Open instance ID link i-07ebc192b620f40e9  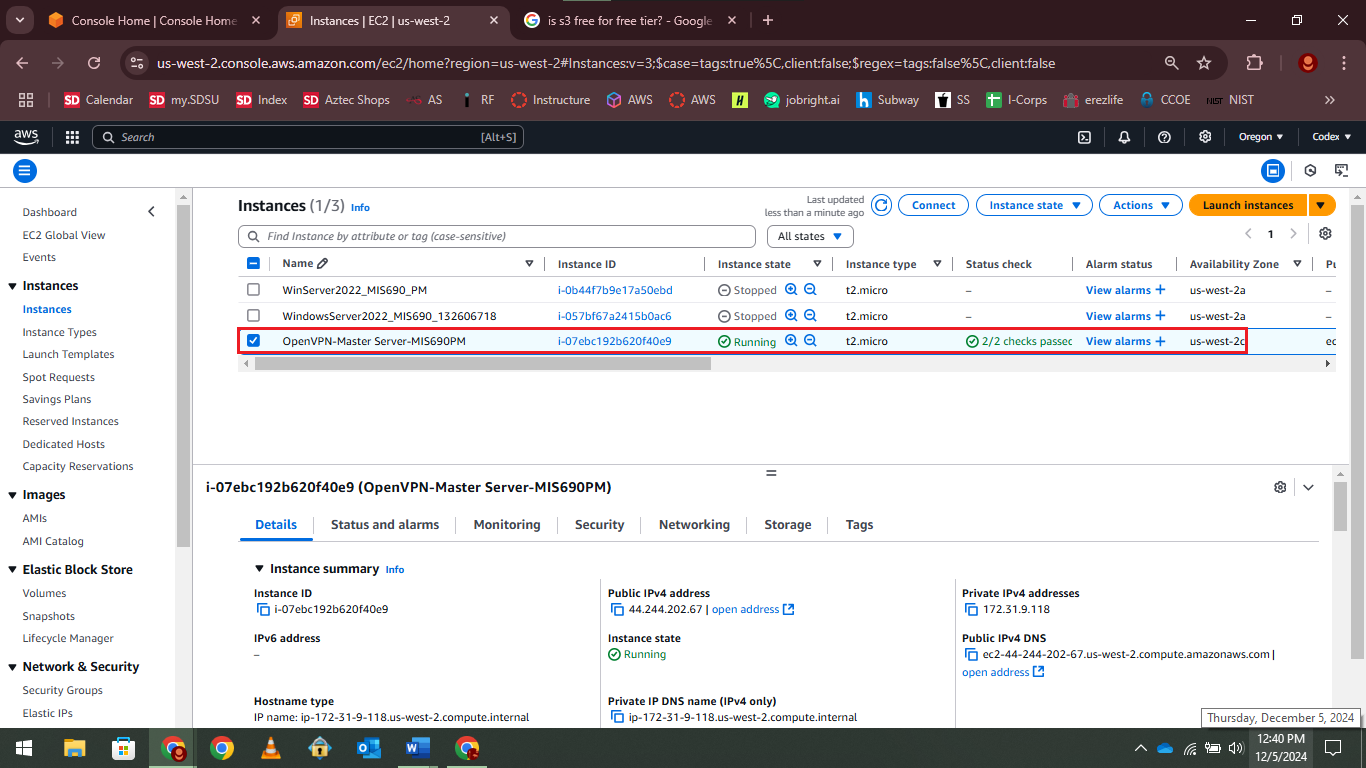pyautogui.click(x=614, y=341)
